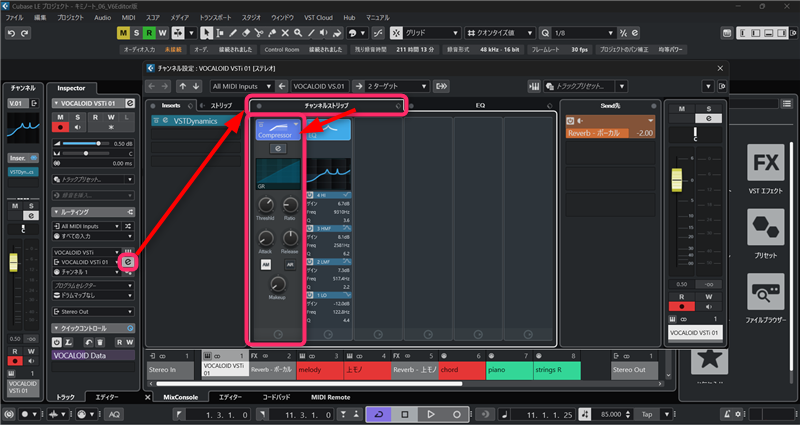Switch to the コードパッド tab
Viewport: 800px width, 425px height.
coord(276,397)
